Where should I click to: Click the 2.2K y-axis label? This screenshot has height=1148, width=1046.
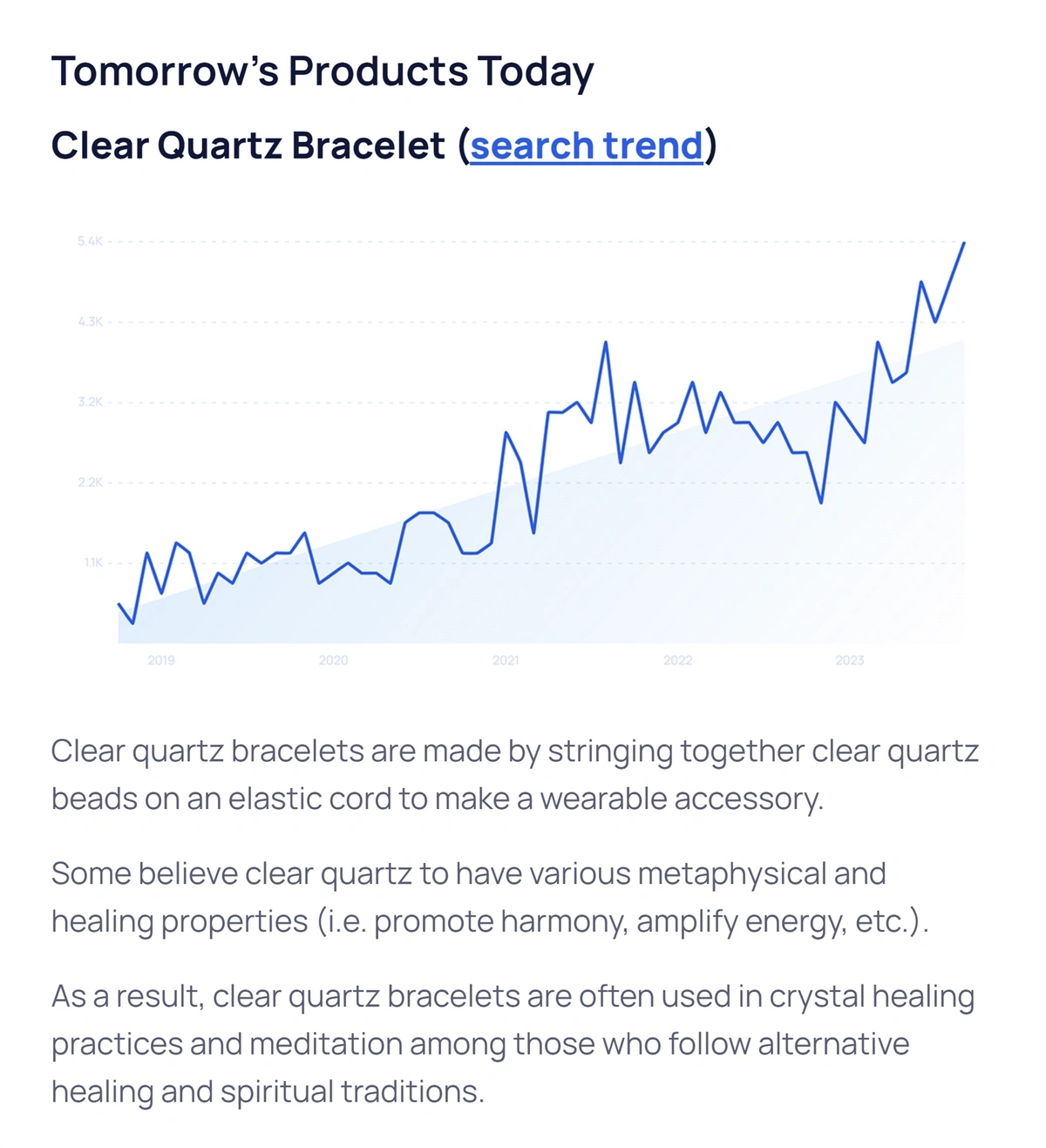tap(90, 483)
